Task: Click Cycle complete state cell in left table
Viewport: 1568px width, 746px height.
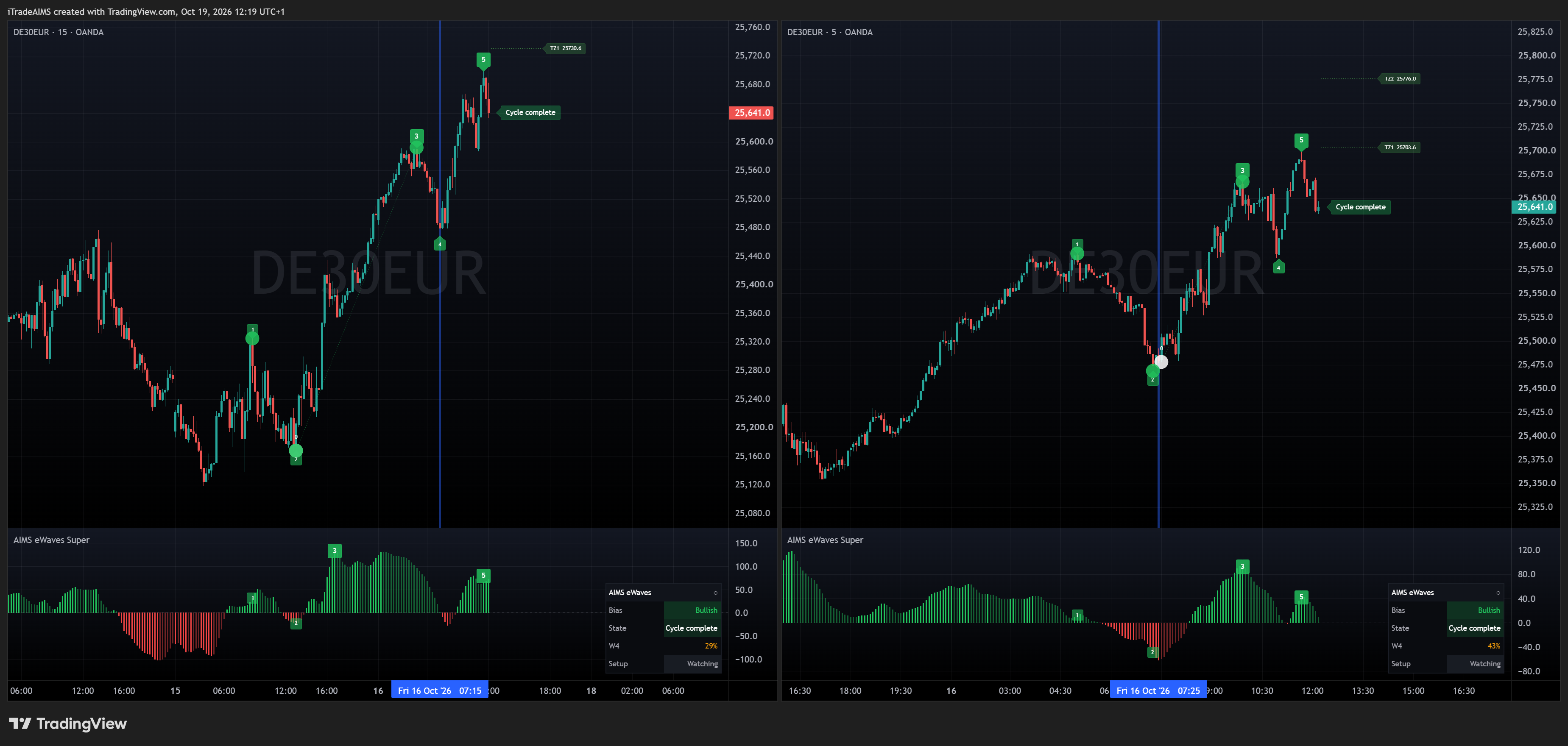Action: (x=692, y=628)
